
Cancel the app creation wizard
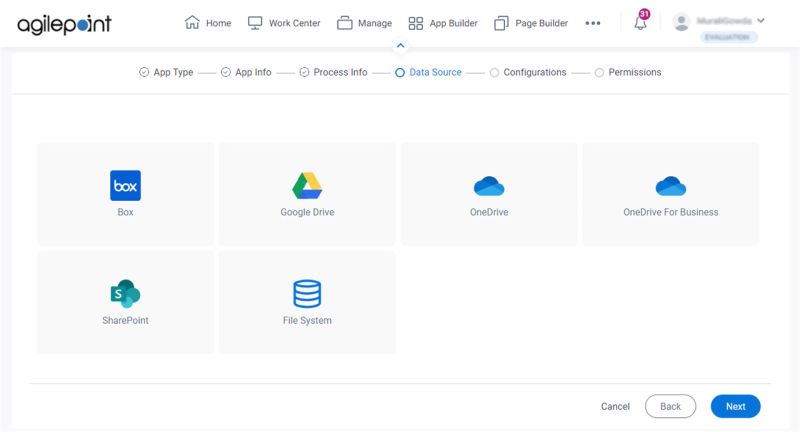point(615,406)
